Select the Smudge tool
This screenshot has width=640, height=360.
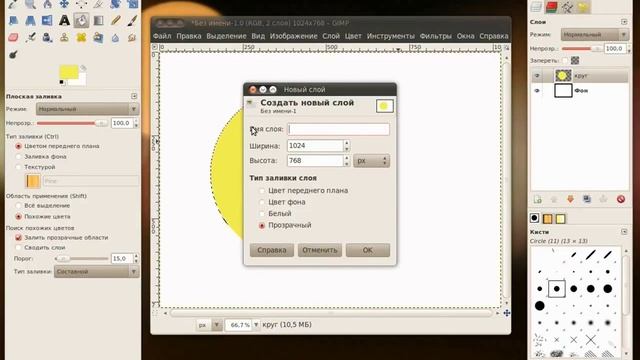pyautogui.click(x=132, y=38)
